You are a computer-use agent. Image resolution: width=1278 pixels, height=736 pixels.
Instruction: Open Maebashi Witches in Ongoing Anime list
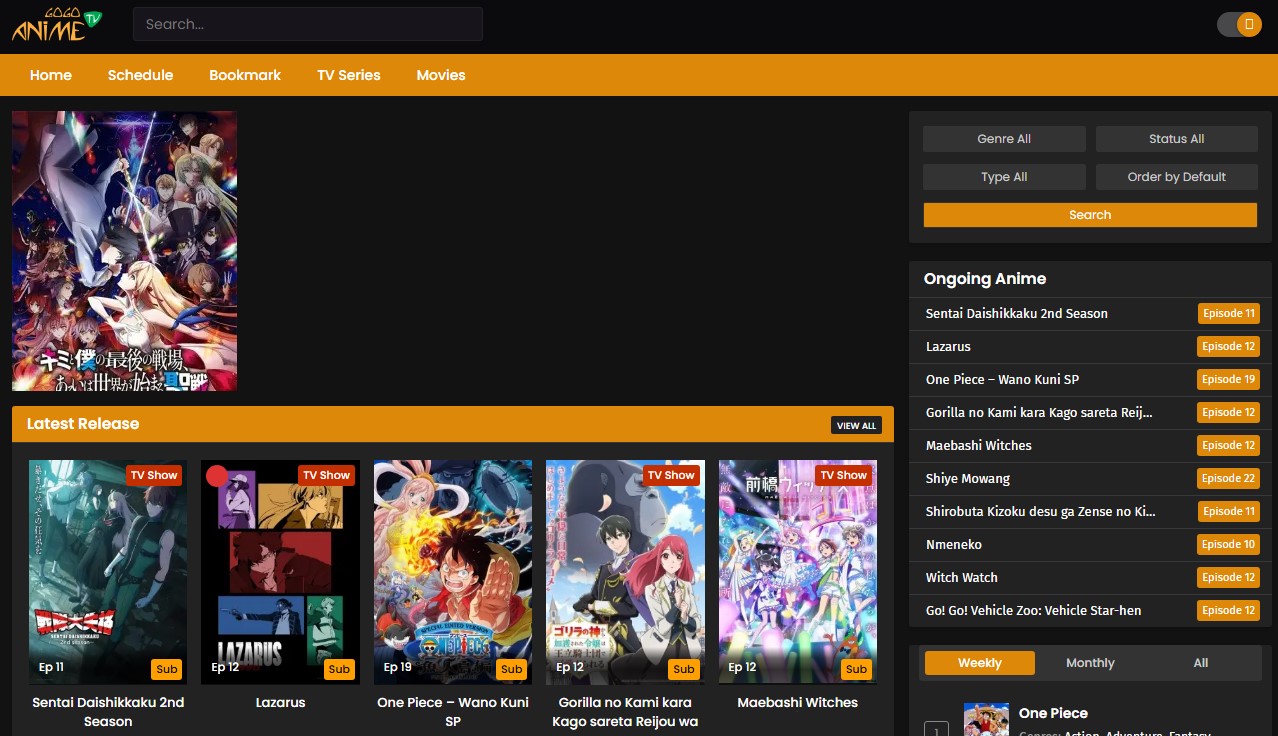click(x=979, y=445)
